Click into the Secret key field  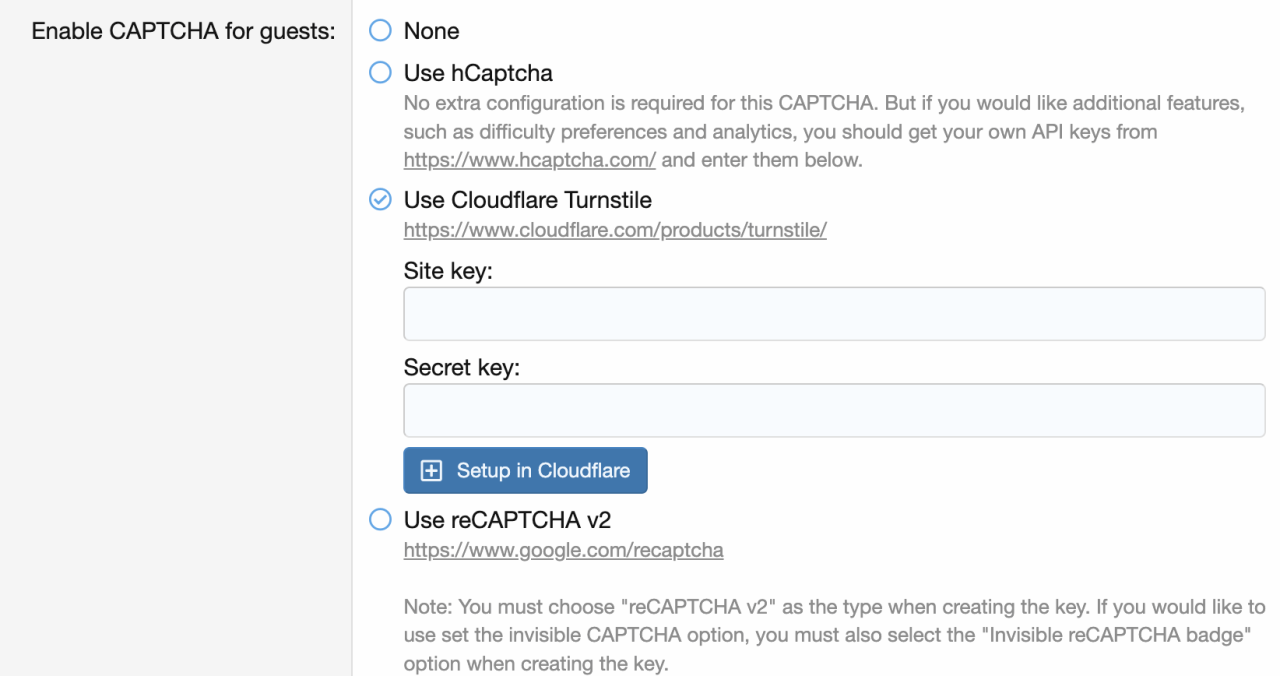pyautogui.click(x=834, y=411)
